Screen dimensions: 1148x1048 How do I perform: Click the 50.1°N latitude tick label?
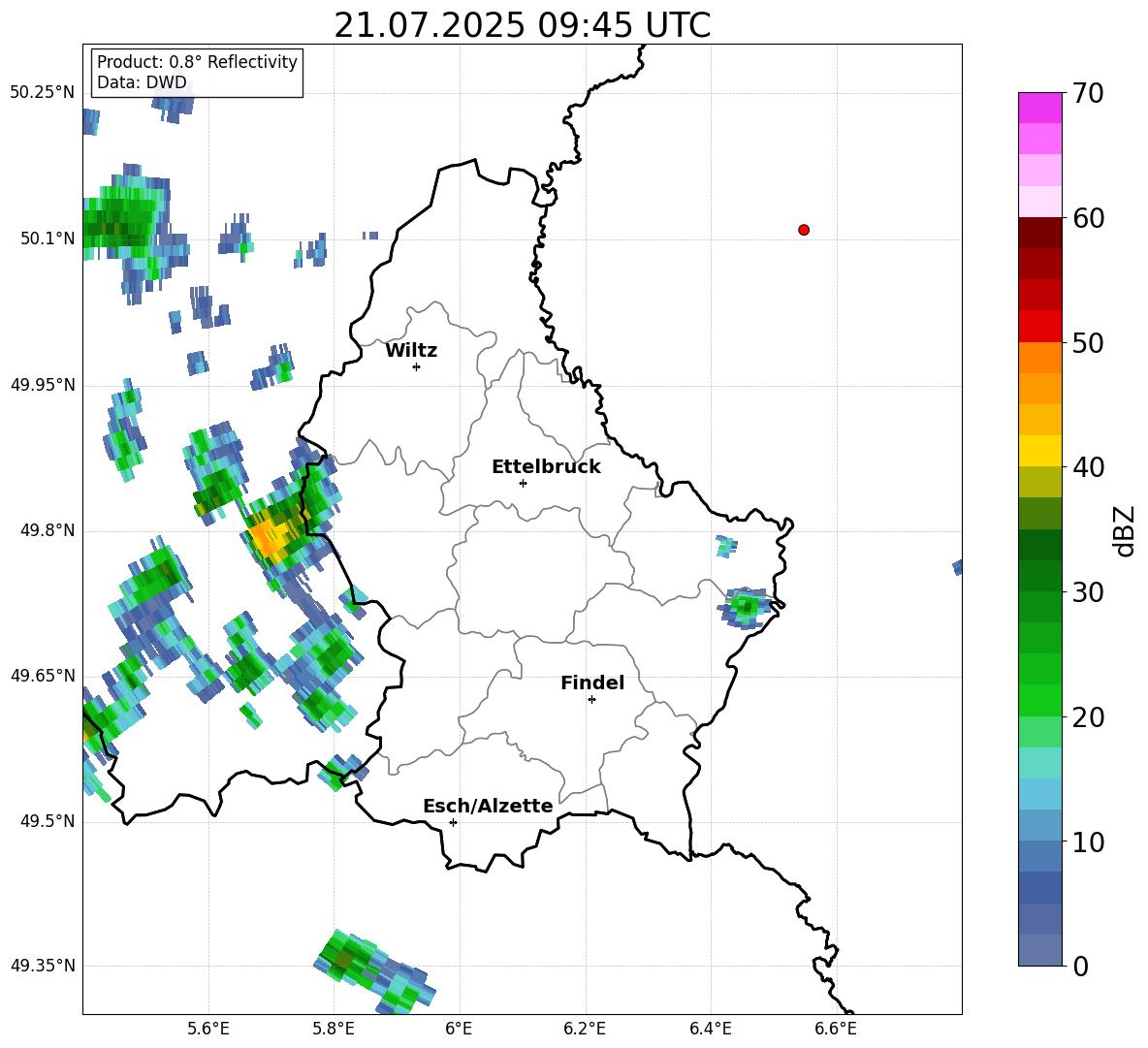point(47,238)
